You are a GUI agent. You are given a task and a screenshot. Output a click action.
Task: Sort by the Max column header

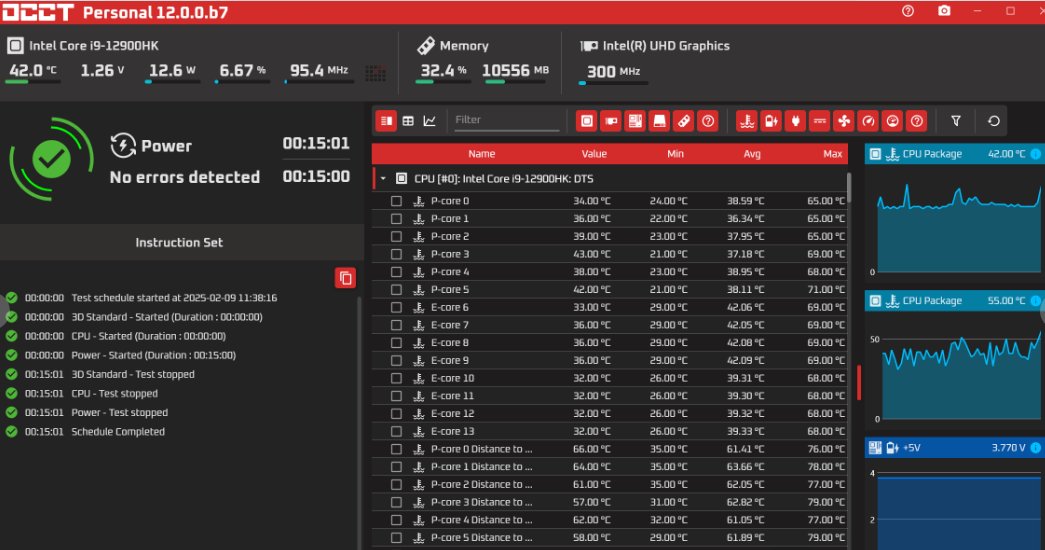coord(832,153)
